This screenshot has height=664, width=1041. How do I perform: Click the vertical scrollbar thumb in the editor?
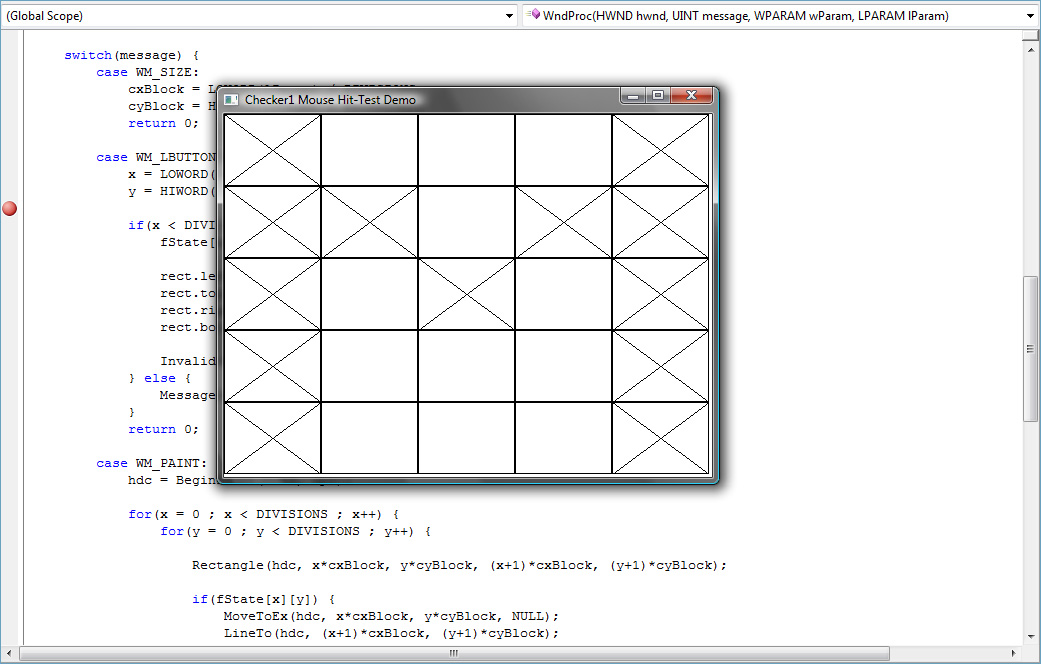point(1030,348)
